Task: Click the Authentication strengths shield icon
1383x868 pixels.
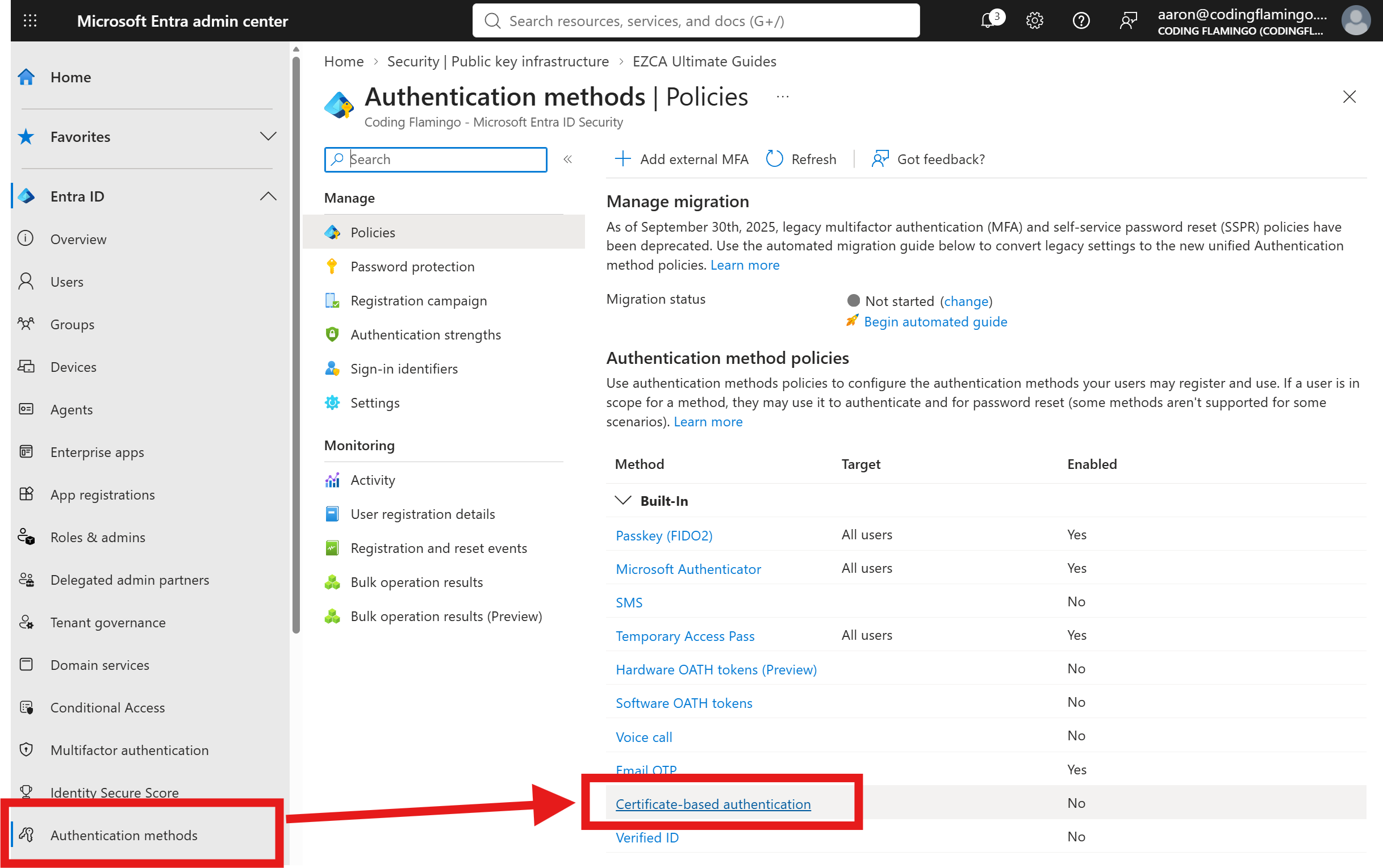Action: pyautogui.click(x=332, y=334)
